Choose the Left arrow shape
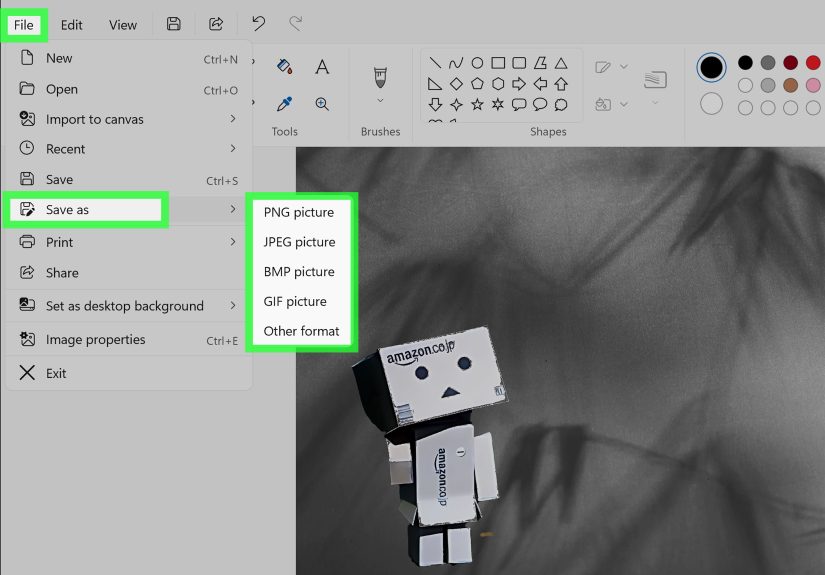This screenshot has width=825, height=575. pos(540,84)
